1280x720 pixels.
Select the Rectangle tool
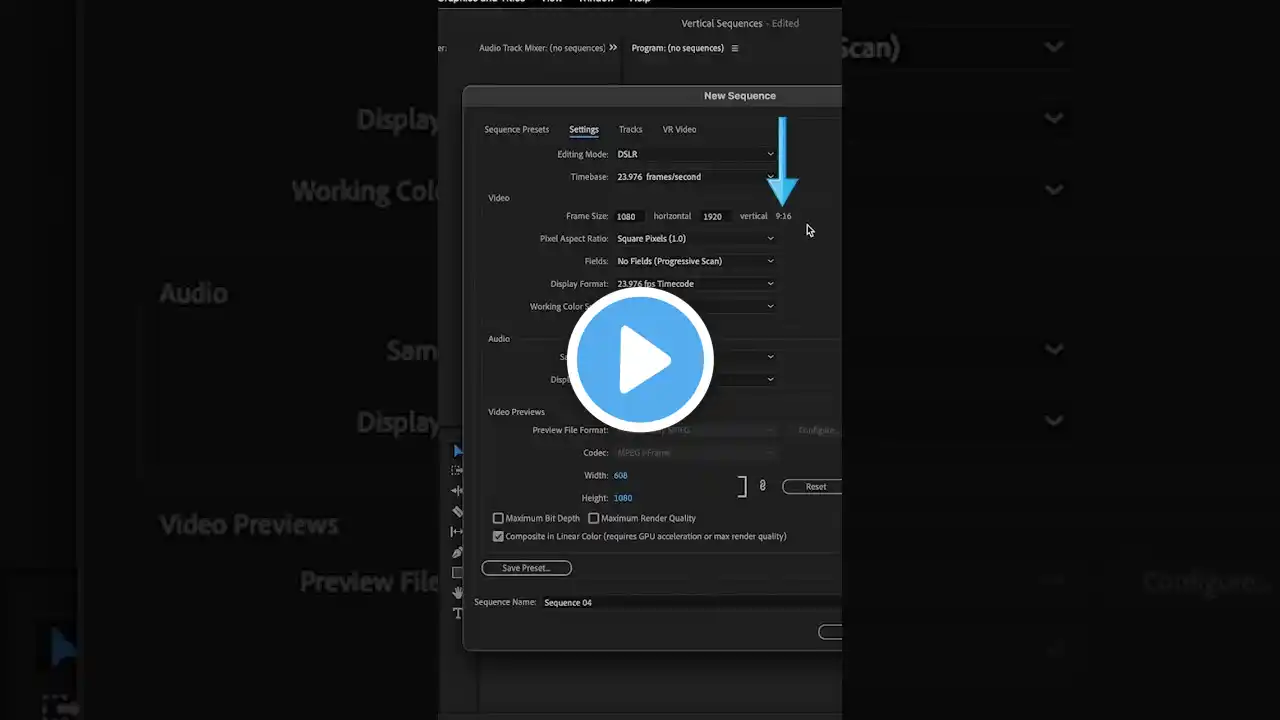[457, 573]
